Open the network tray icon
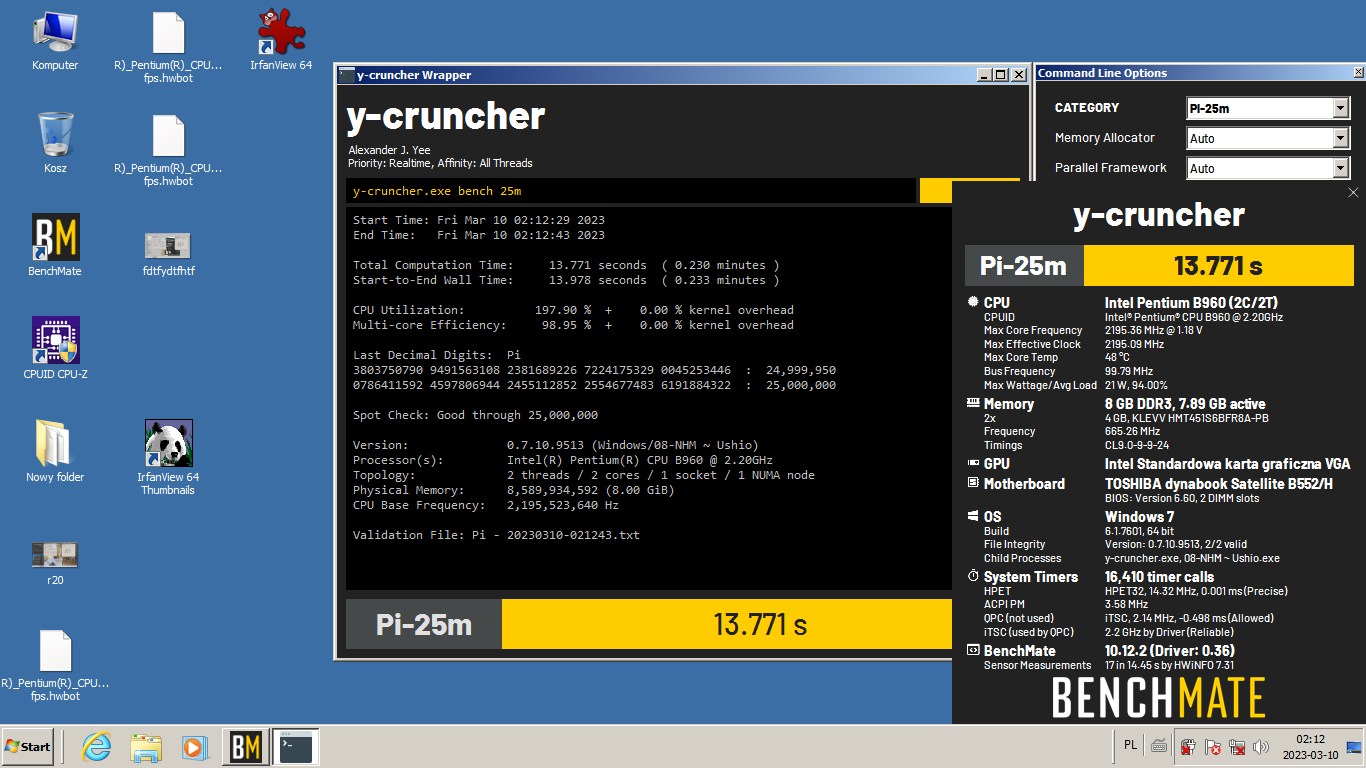The image size is (1366, 768). 1237,746
